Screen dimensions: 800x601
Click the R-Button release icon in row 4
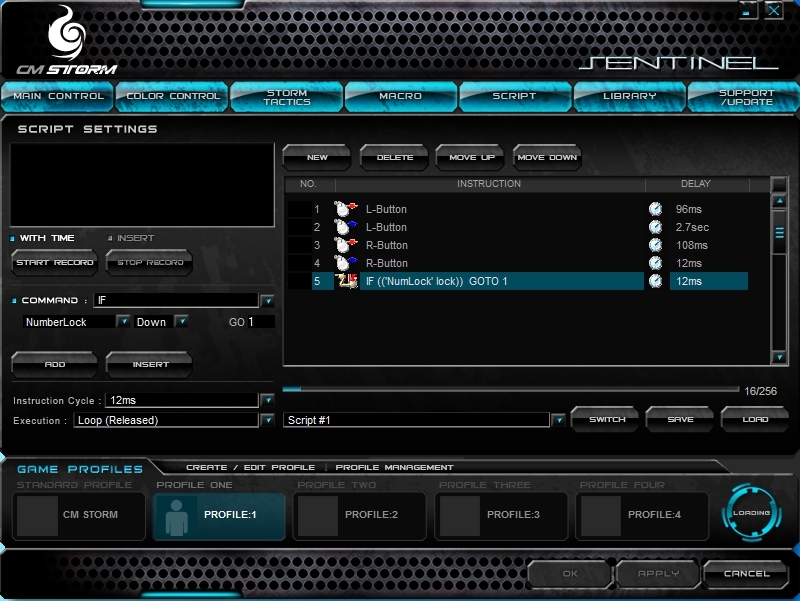pyautogui.click(x=345, y=263)
